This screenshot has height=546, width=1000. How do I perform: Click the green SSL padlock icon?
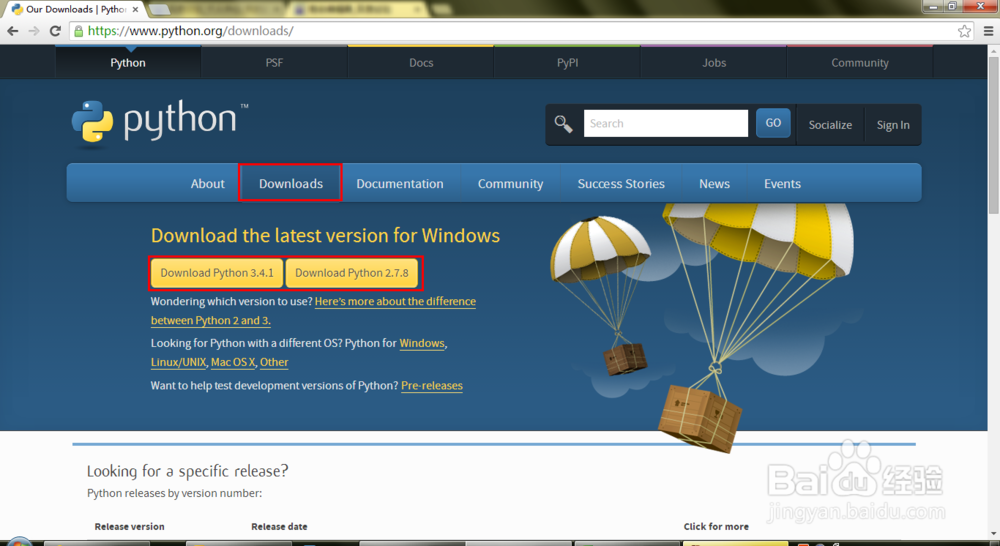(78, 31)
